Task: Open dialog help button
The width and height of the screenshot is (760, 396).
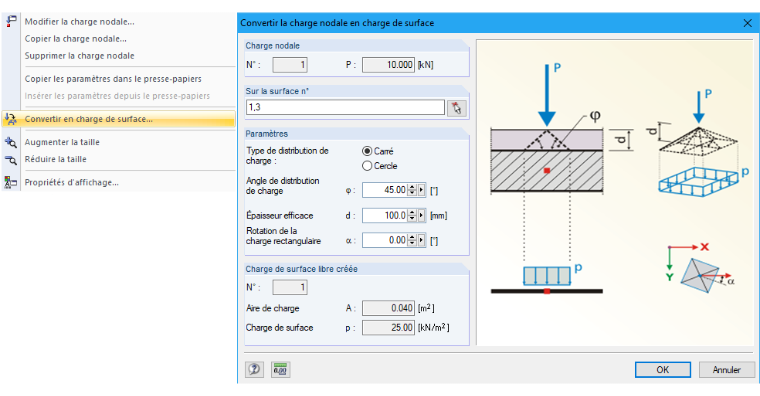Action: click(254, 369)
